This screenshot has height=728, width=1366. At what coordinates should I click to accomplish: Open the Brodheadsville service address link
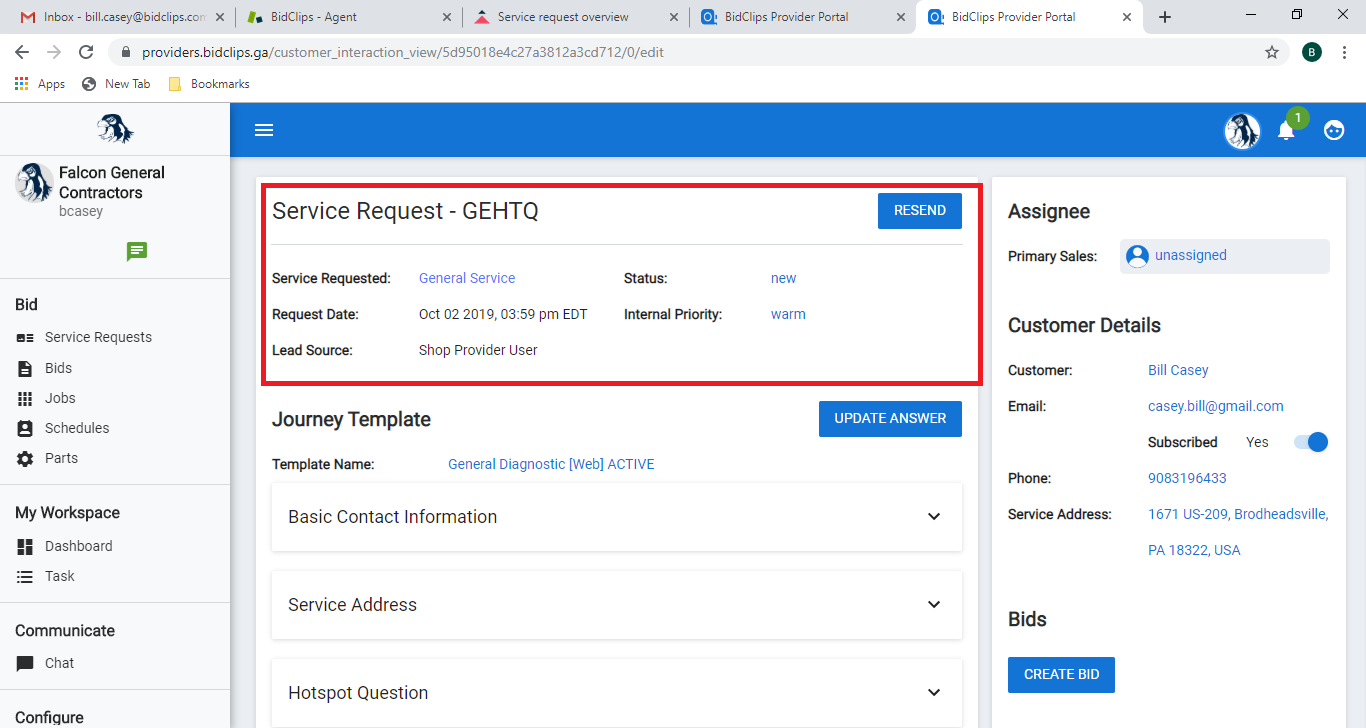(x=1238, y=532)
